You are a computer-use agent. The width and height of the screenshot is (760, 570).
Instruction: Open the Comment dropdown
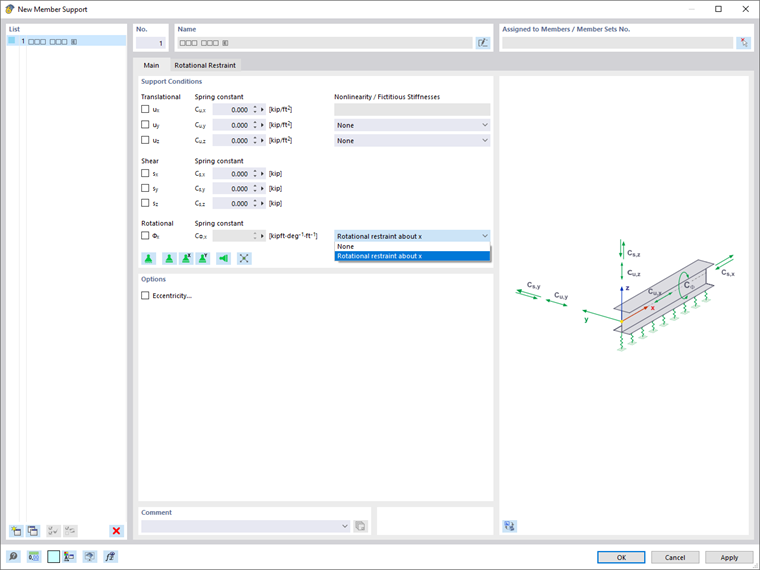(245, 526)
